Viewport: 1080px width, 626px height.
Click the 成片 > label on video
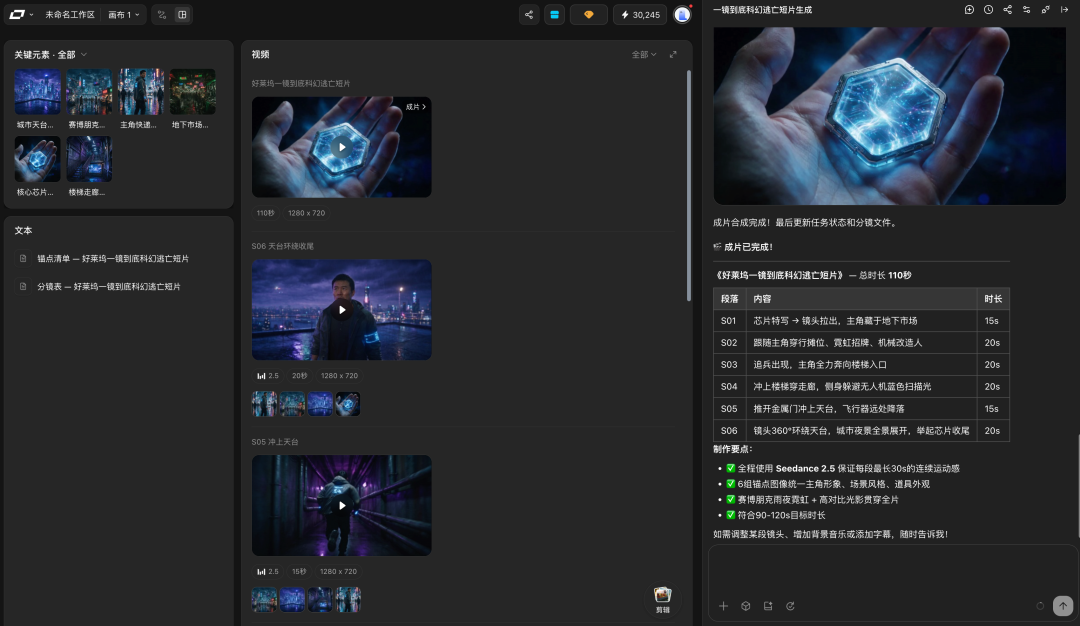(415, 107)
